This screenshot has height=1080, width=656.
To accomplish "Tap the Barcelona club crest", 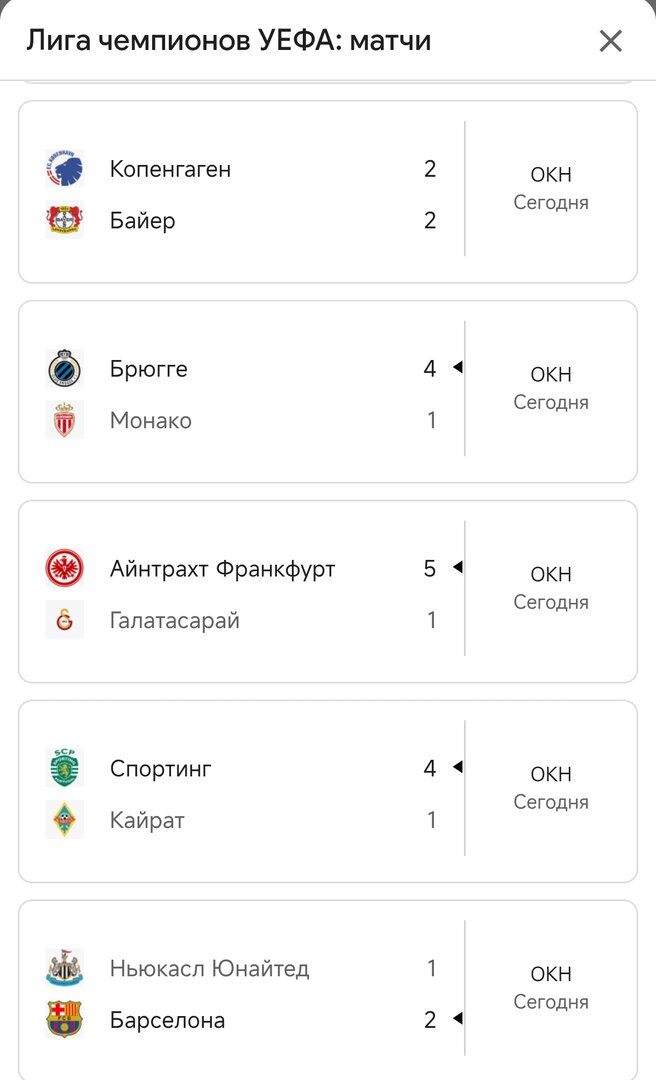I will point(65,1021).
